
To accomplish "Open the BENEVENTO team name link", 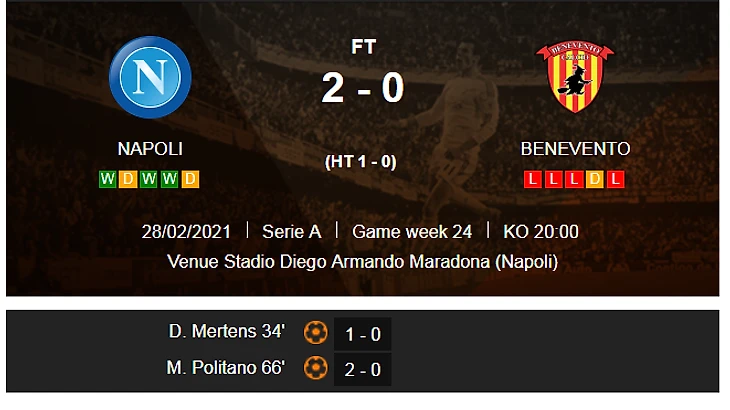I will click(x=575, y=149).
